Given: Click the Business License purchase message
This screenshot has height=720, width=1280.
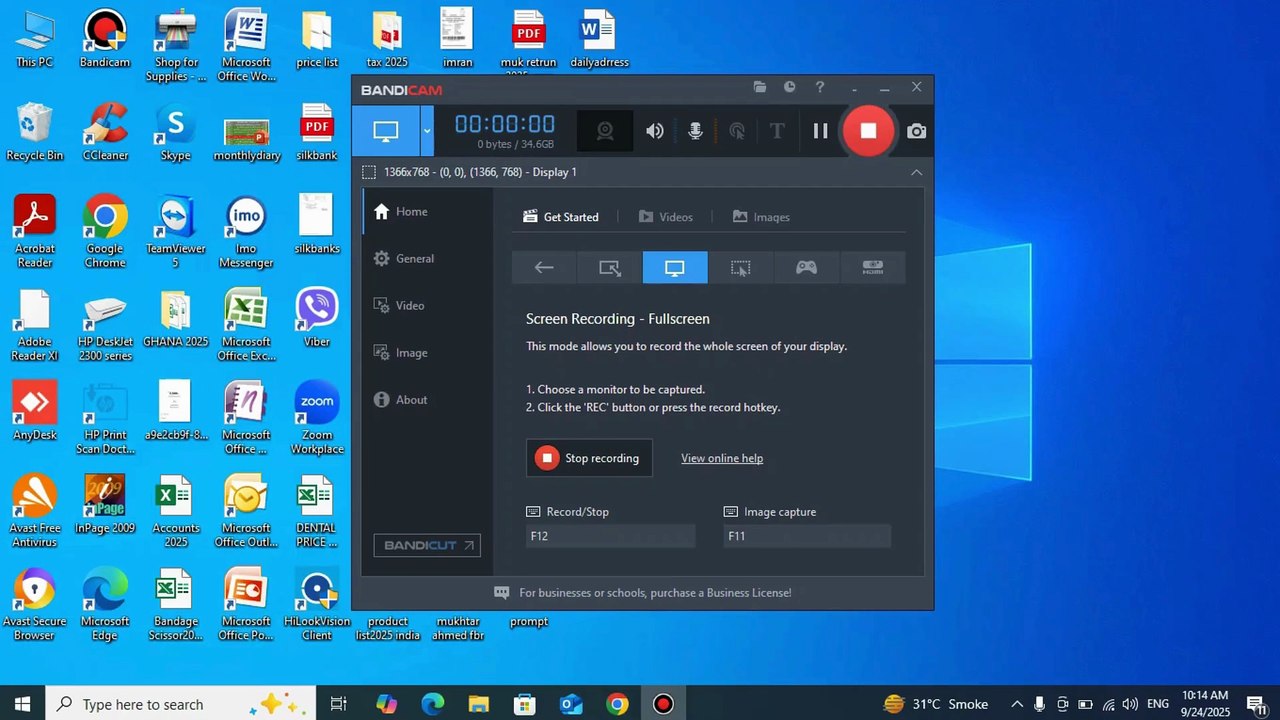Looking at the screenshot, I should point(655,593).
